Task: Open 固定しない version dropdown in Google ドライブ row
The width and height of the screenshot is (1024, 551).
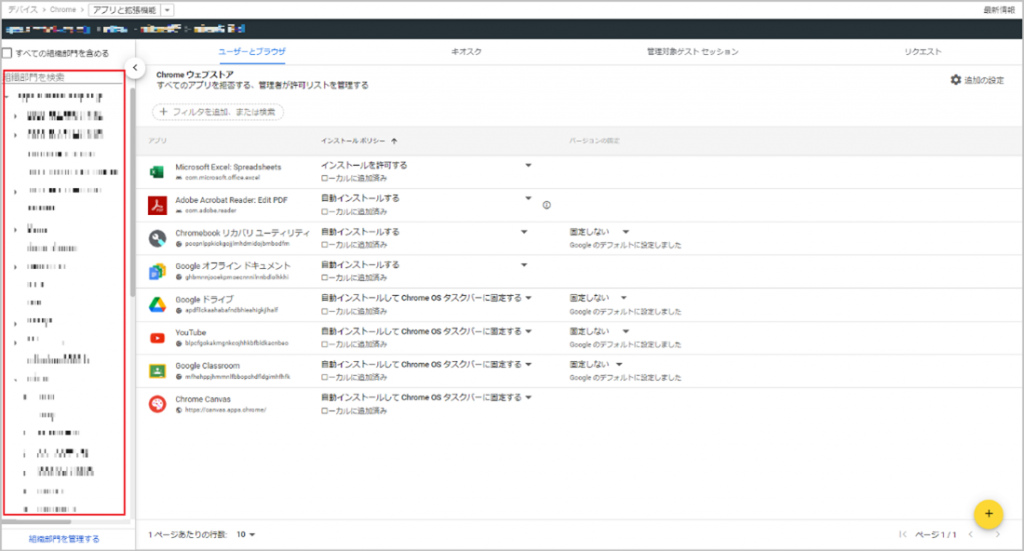Action: (624, 298)
